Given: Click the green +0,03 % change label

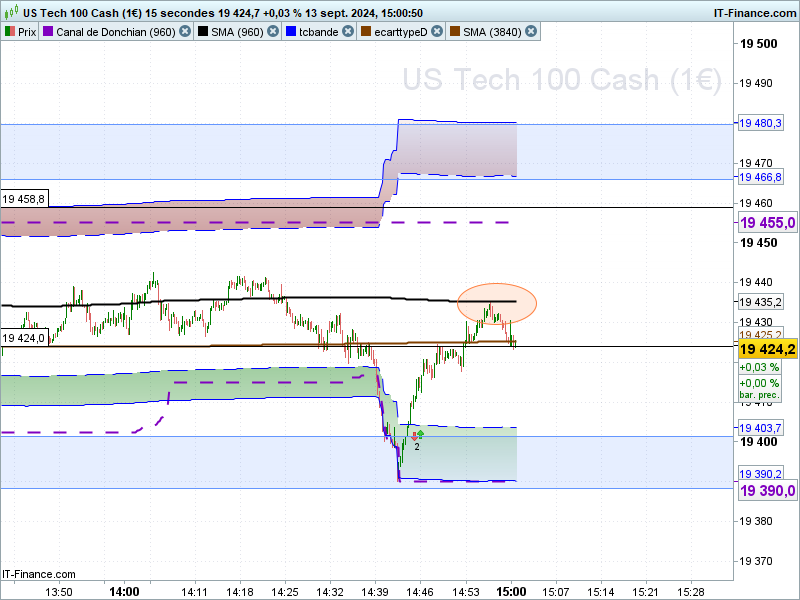Looking at the screenshot, I should [x=759, y=367].
